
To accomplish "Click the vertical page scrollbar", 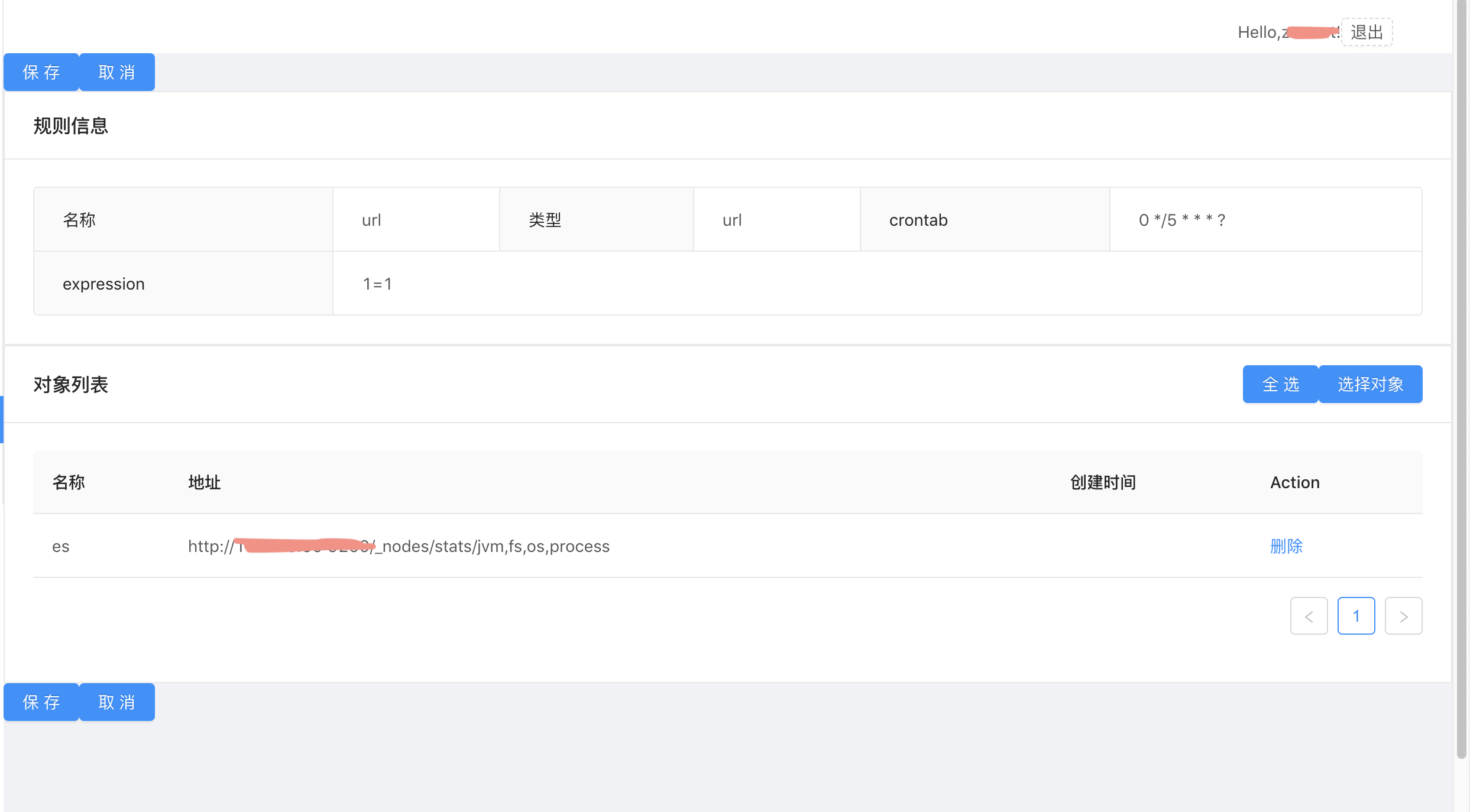I will click(1461, 378).
